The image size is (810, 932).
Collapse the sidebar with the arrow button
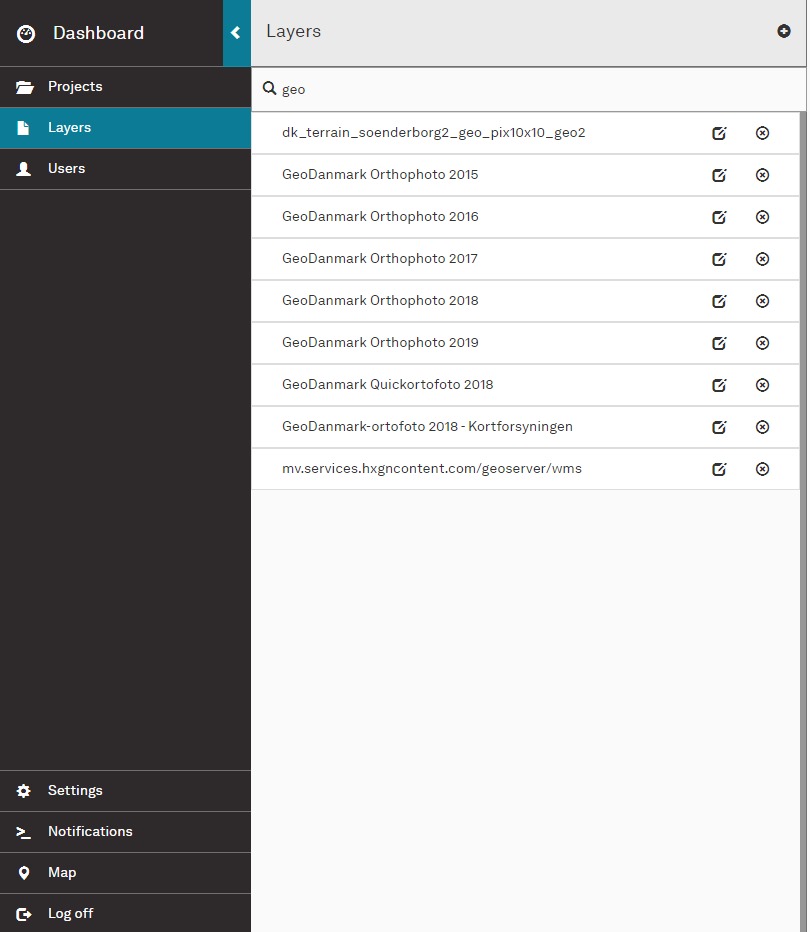point(236,33)
